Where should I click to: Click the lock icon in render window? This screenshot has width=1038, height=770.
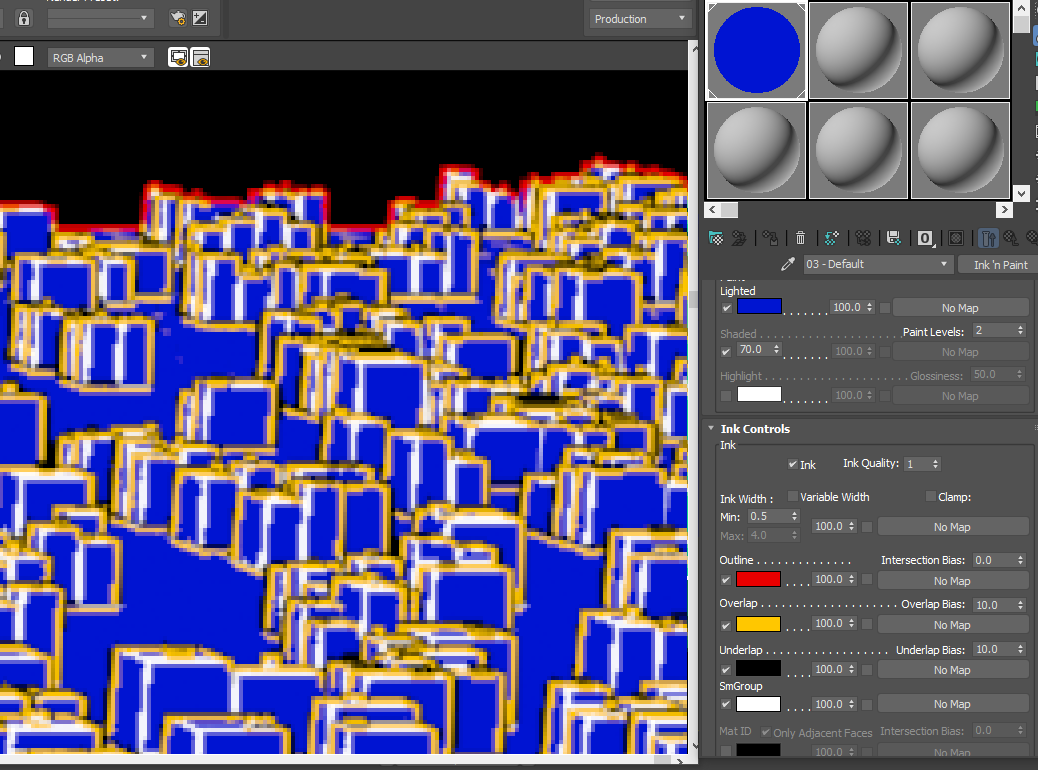point(24,18)
